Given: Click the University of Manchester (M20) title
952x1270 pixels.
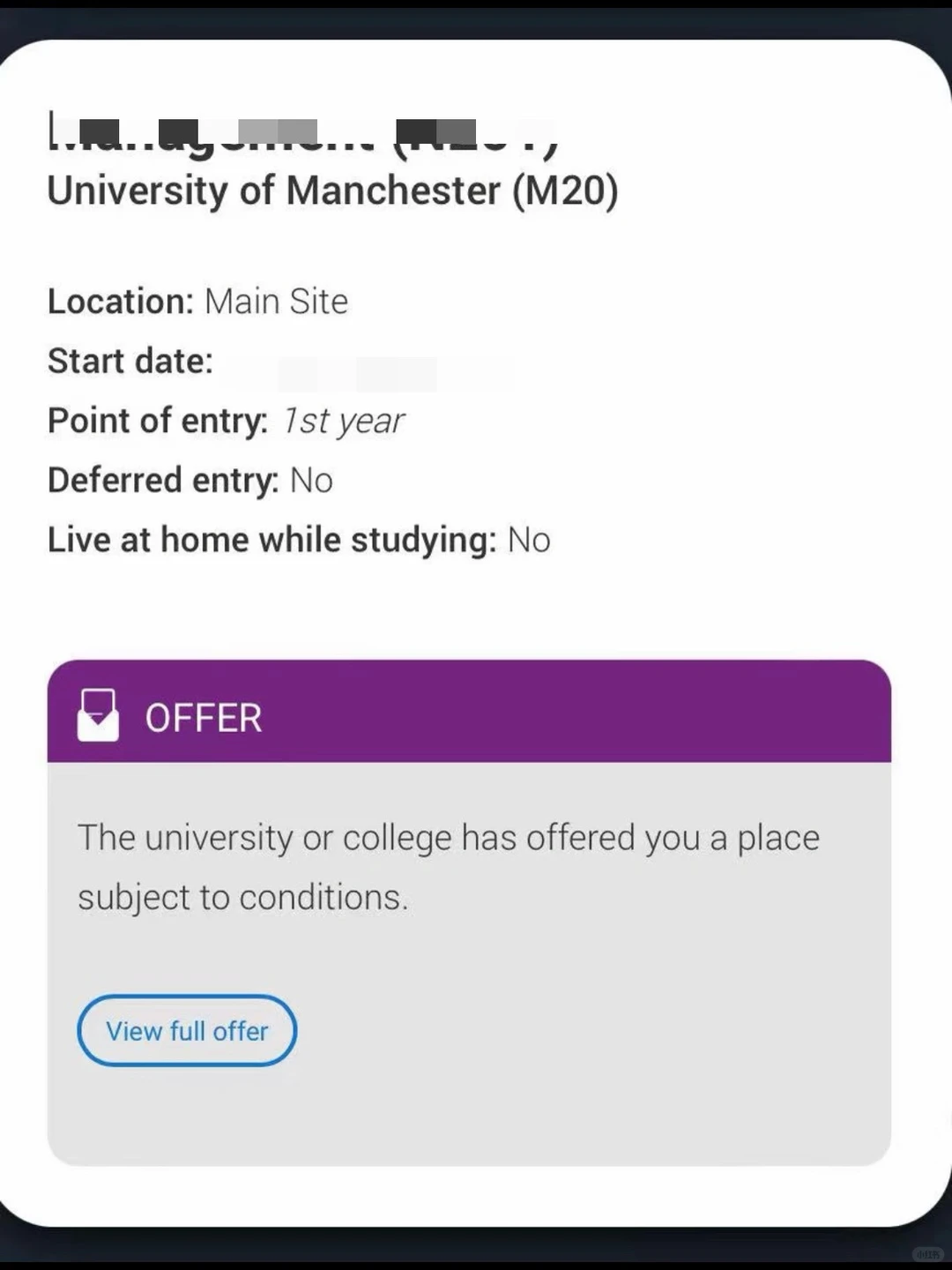Looking at the screenshot, I should coord(332,191).
